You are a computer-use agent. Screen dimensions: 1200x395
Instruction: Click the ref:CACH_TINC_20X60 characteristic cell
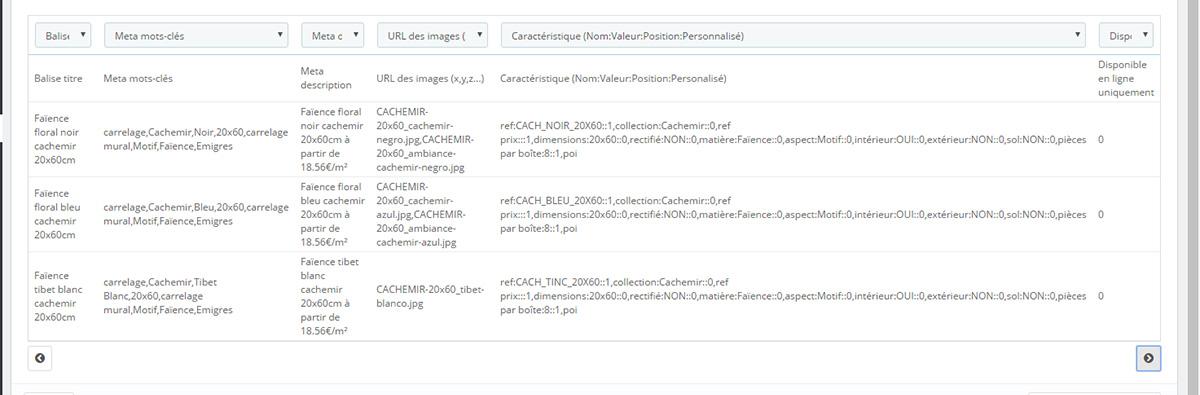pyautogui.click(x=793, y=296)
